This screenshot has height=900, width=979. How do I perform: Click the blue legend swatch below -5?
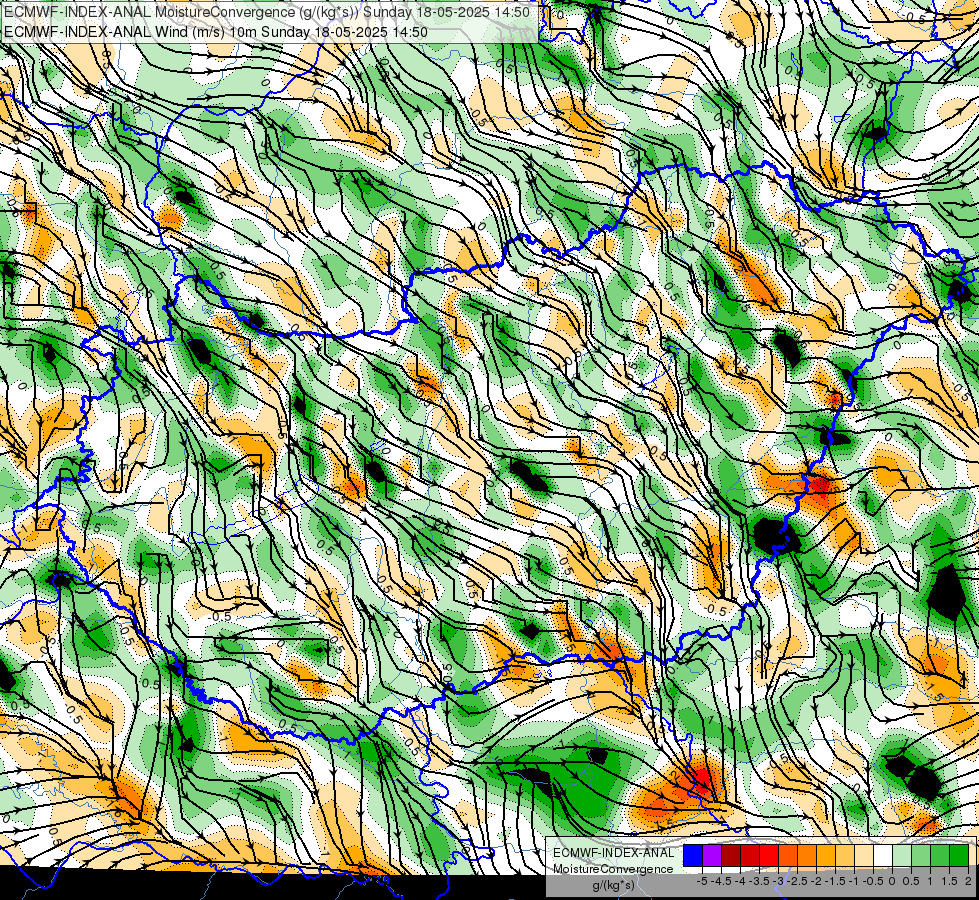693,856
